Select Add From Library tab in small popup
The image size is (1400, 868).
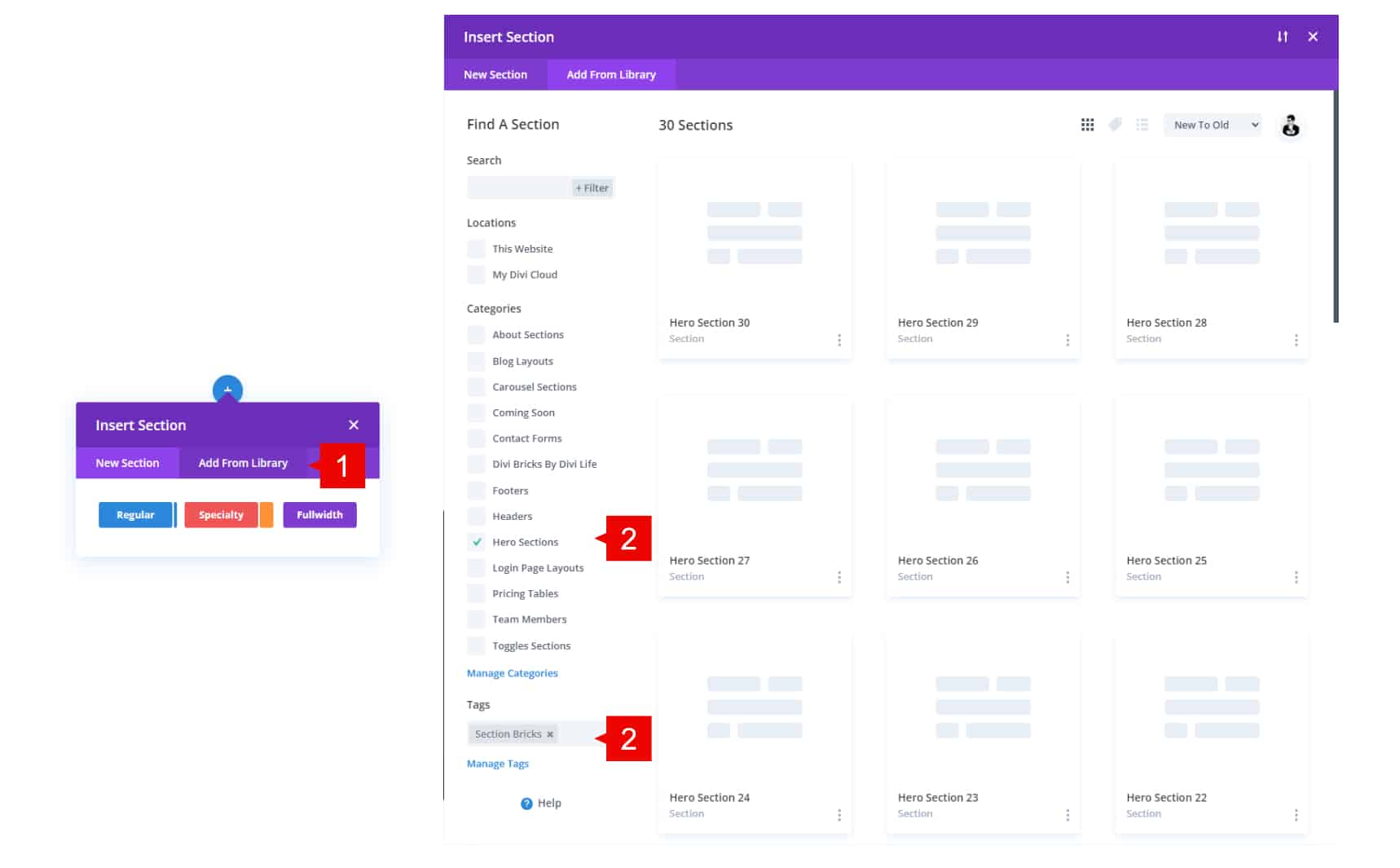pyautogui.click(x=243, y=463)
